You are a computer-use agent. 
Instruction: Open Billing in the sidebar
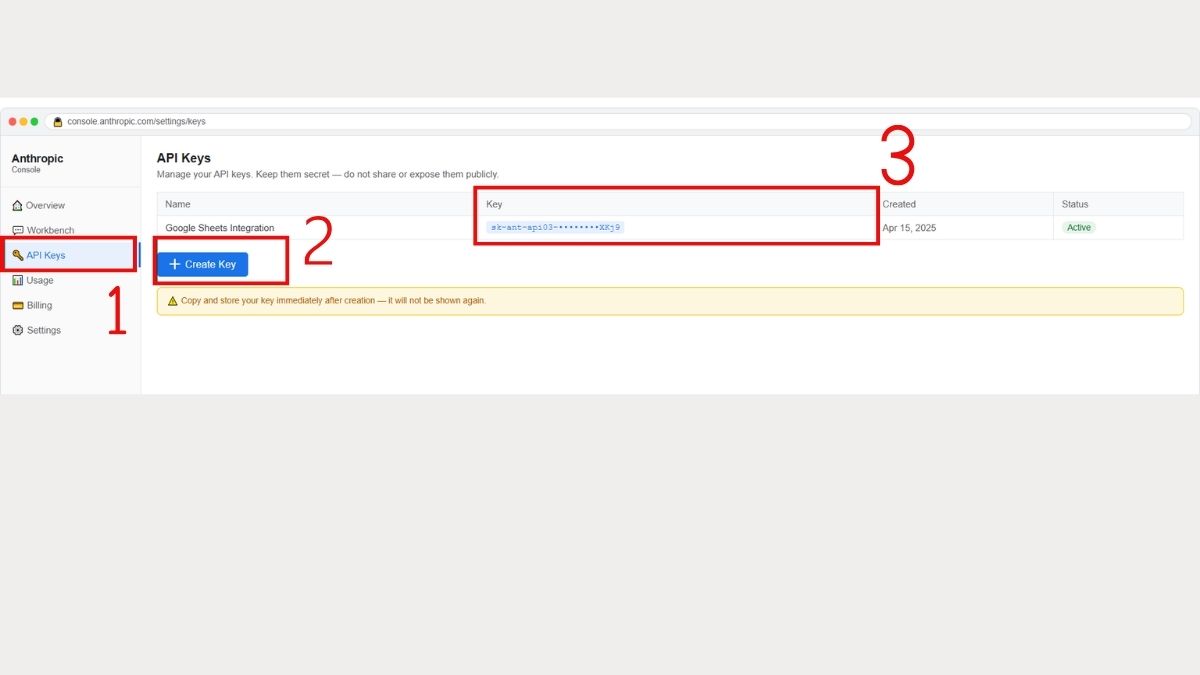70,305
